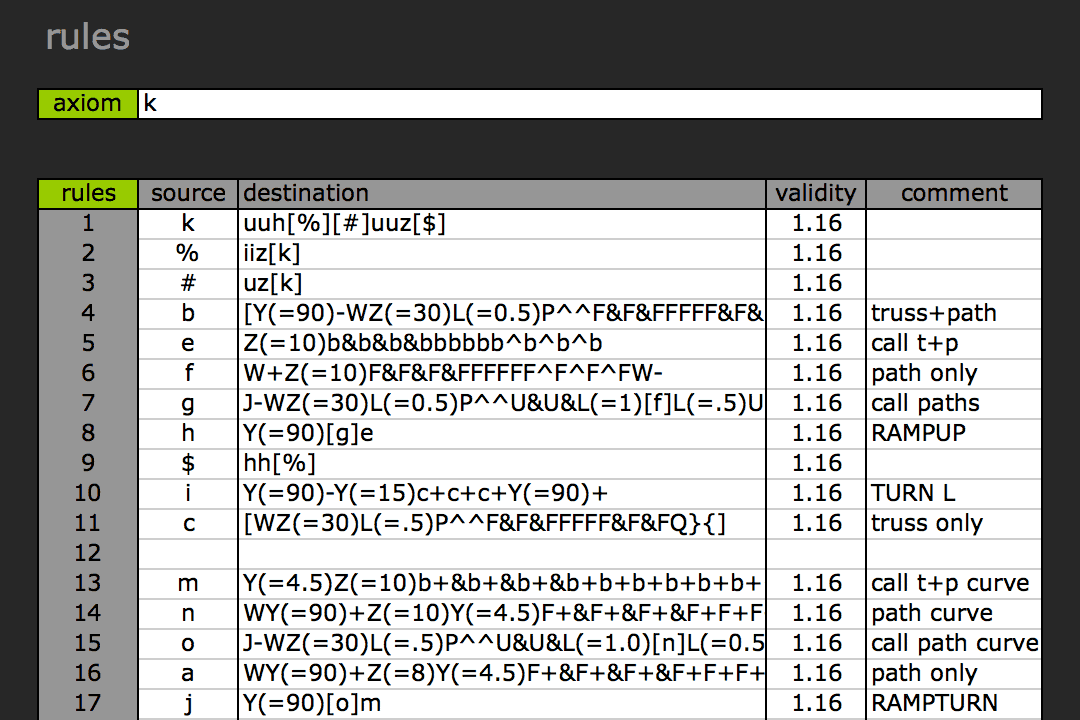Click the source cell containing % symbol
This screenshot has width=1080, height=720.
(188, 254)
